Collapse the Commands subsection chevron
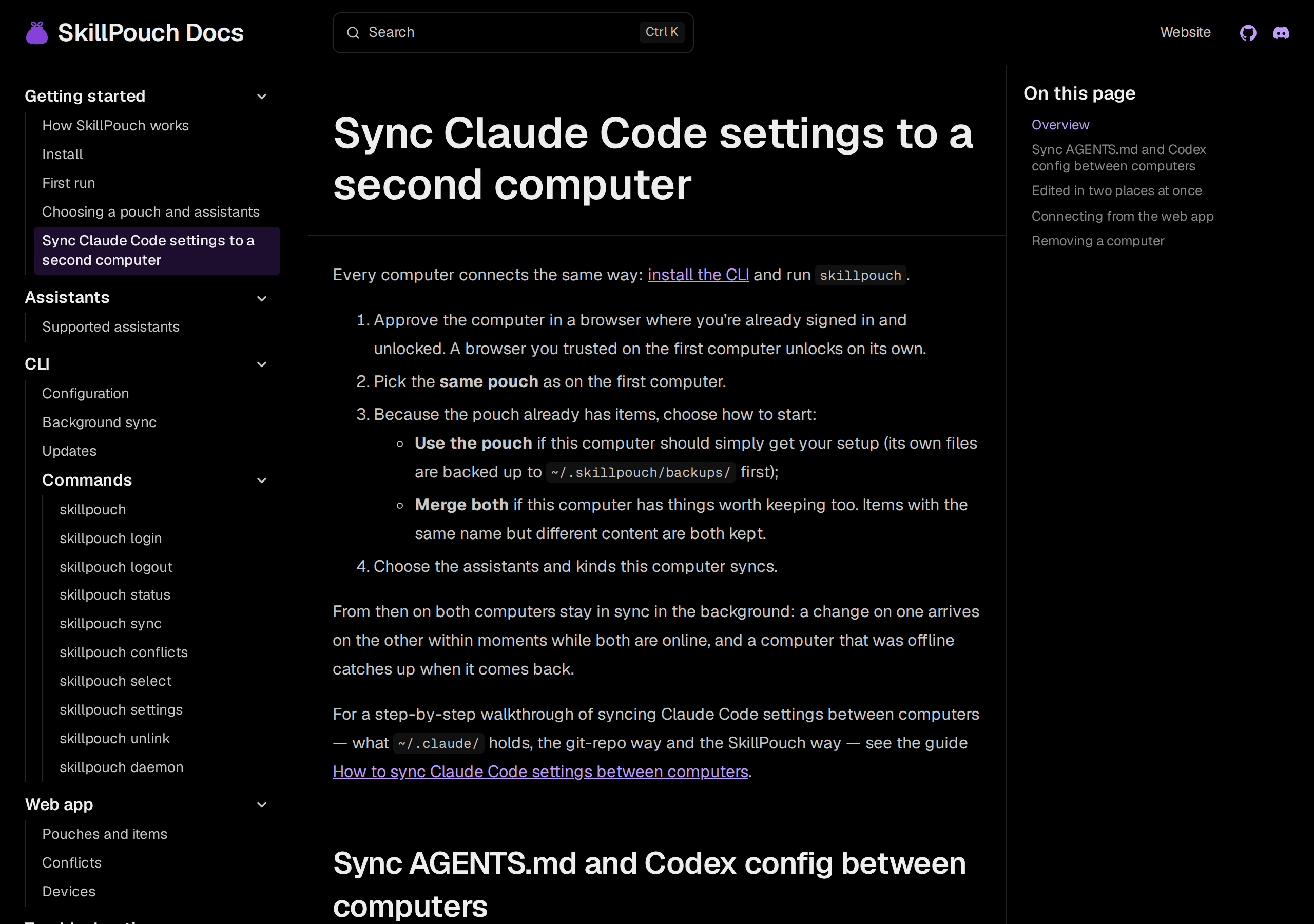The image size is (1314, 924). (262, 480)
